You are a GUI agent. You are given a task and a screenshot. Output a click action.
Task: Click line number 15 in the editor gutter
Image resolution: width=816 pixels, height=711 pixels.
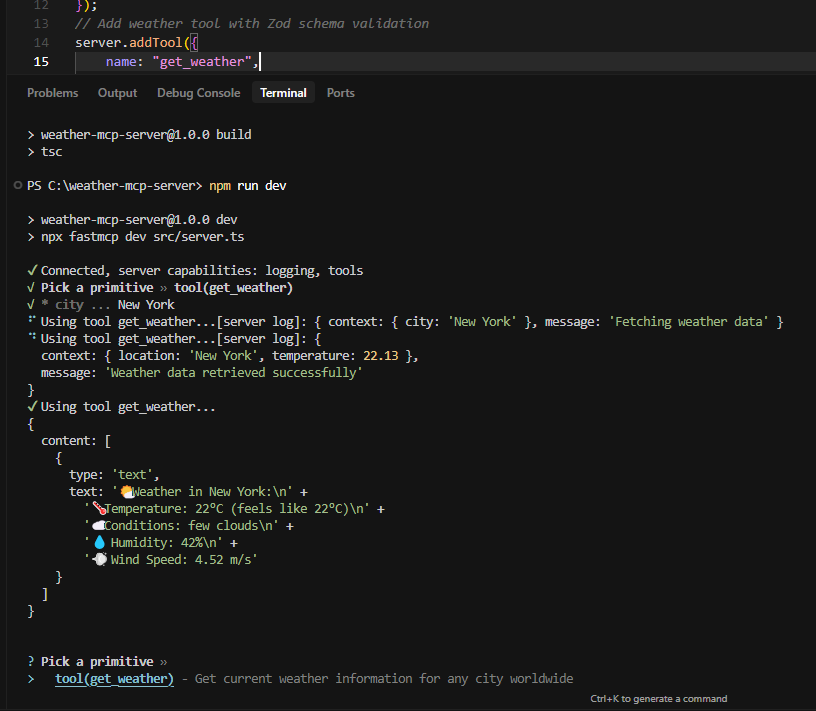41,62
